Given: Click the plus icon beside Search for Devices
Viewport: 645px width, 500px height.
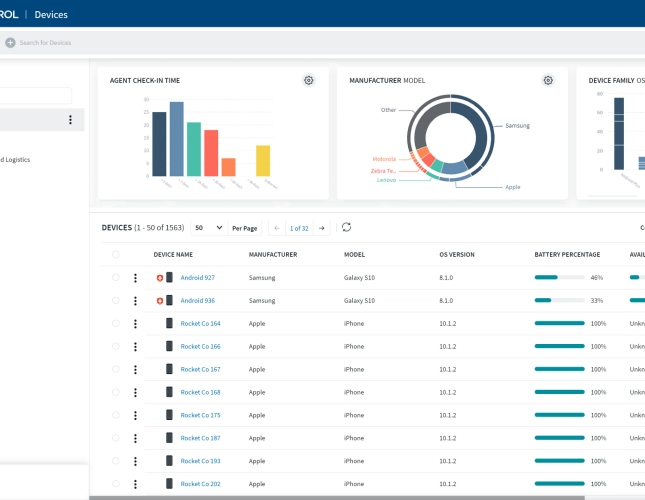Looking at the screenshot, I should [x=10, y=42].
